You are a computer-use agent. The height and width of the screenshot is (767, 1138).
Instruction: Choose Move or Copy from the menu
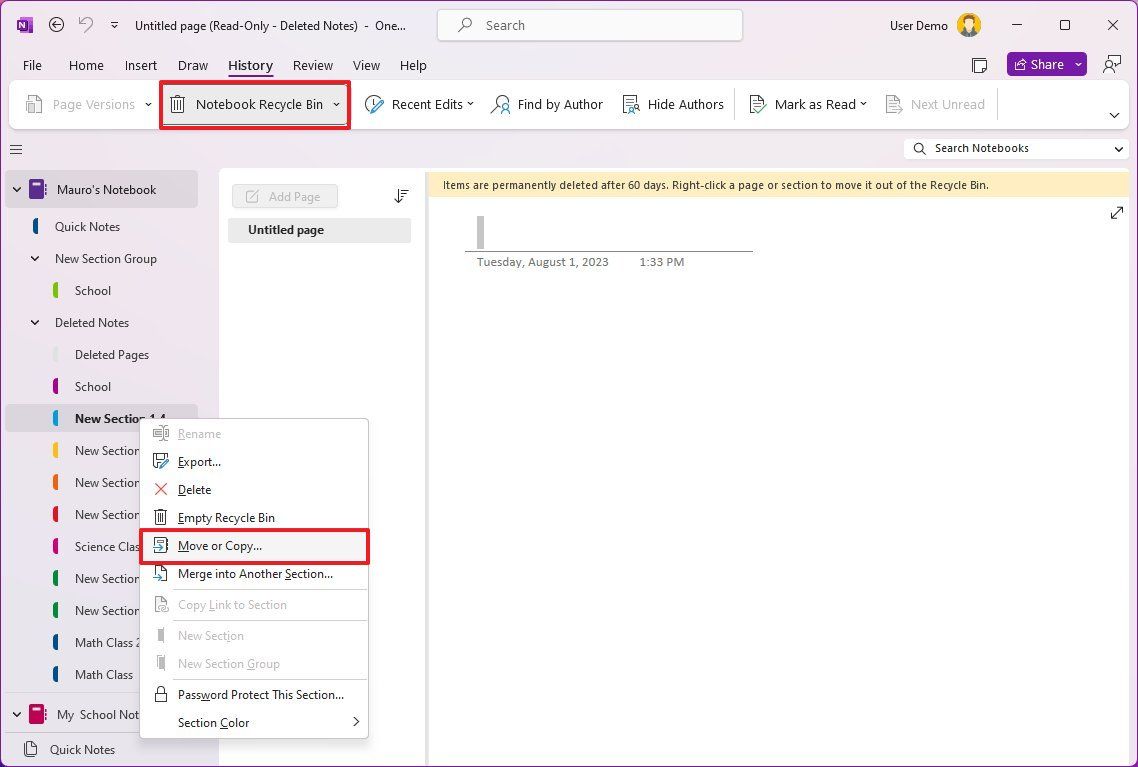tap(254, 546)
